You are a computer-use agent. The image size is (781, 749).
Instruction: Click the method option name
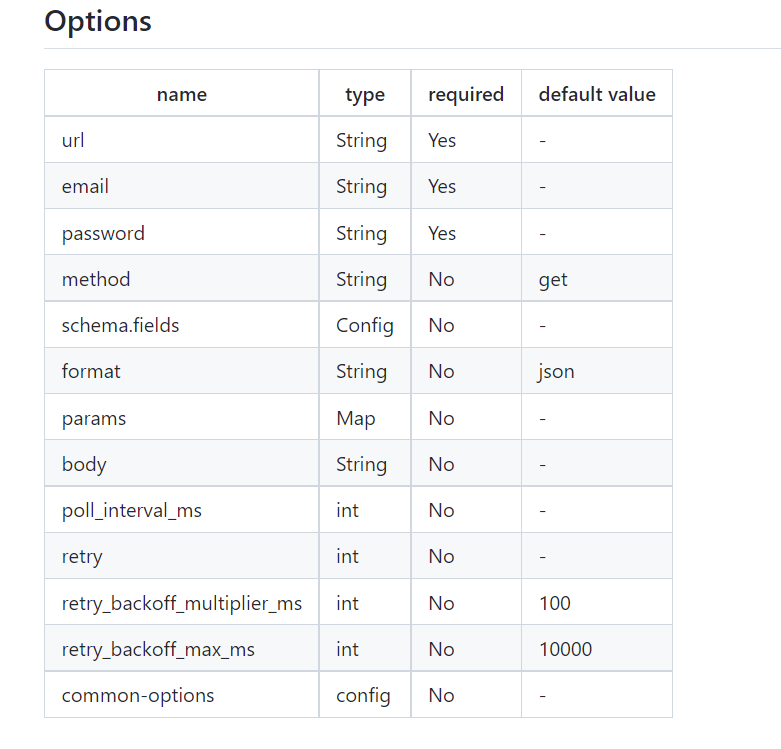point(96,279)
